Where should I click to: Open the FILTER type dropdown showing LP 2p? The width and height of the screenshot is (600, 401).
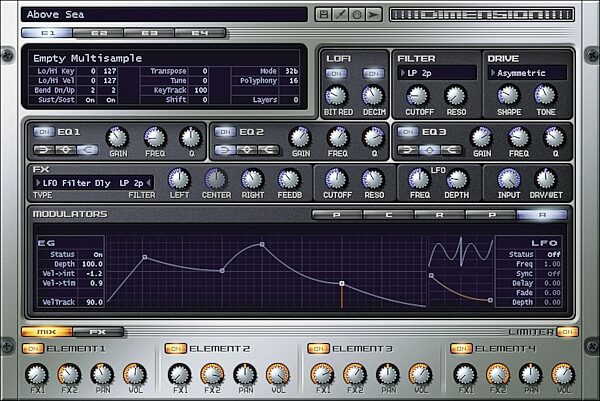(x=437, y=73)
